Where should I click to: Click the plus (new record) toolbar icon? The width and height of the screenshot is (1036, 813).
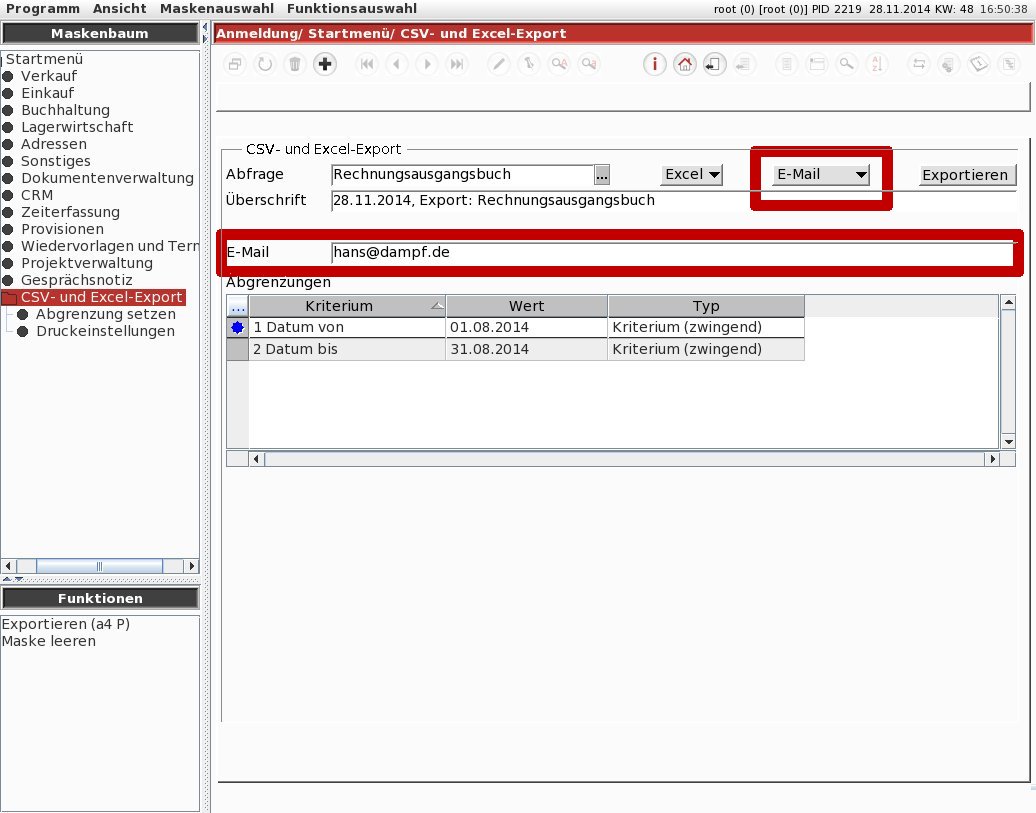coord(325,64)
